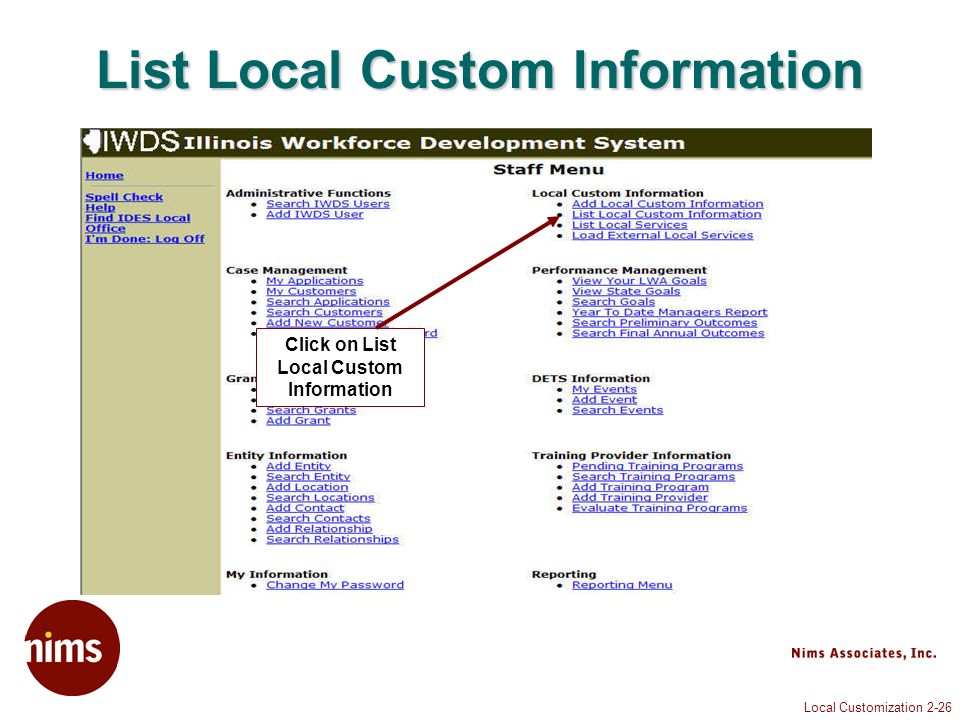
Task: Select Search Customers link
Action: point(324,312)
